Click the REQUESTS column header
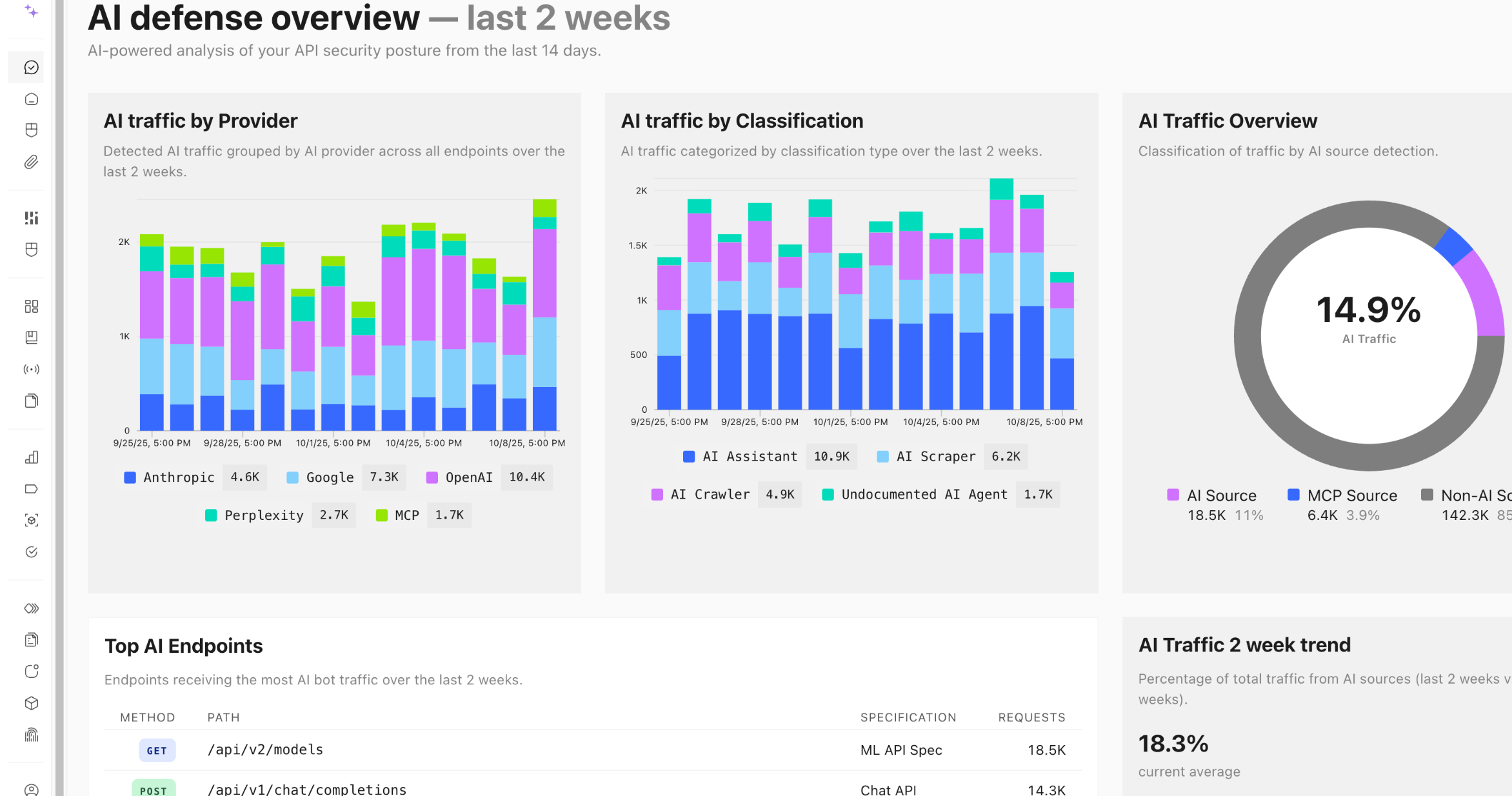 (x=1031, y=717)
